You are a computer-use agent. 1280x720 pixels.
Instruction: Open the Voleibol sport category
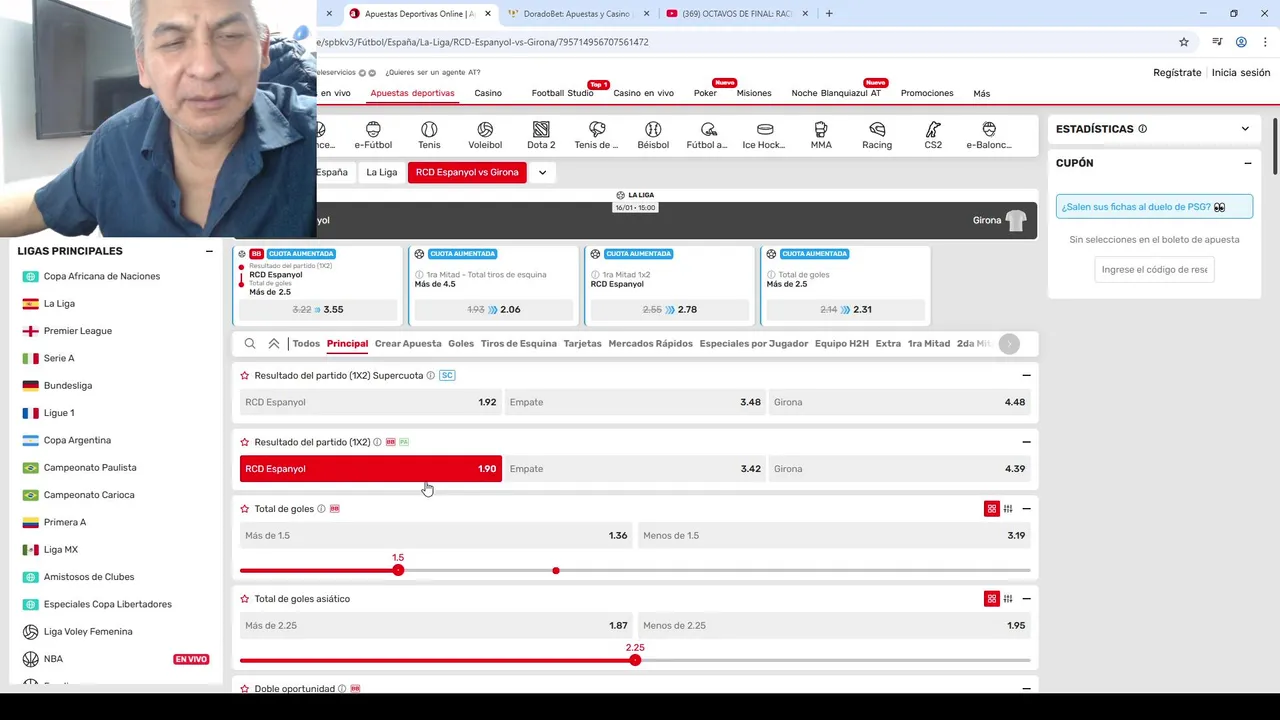[485, 135]
